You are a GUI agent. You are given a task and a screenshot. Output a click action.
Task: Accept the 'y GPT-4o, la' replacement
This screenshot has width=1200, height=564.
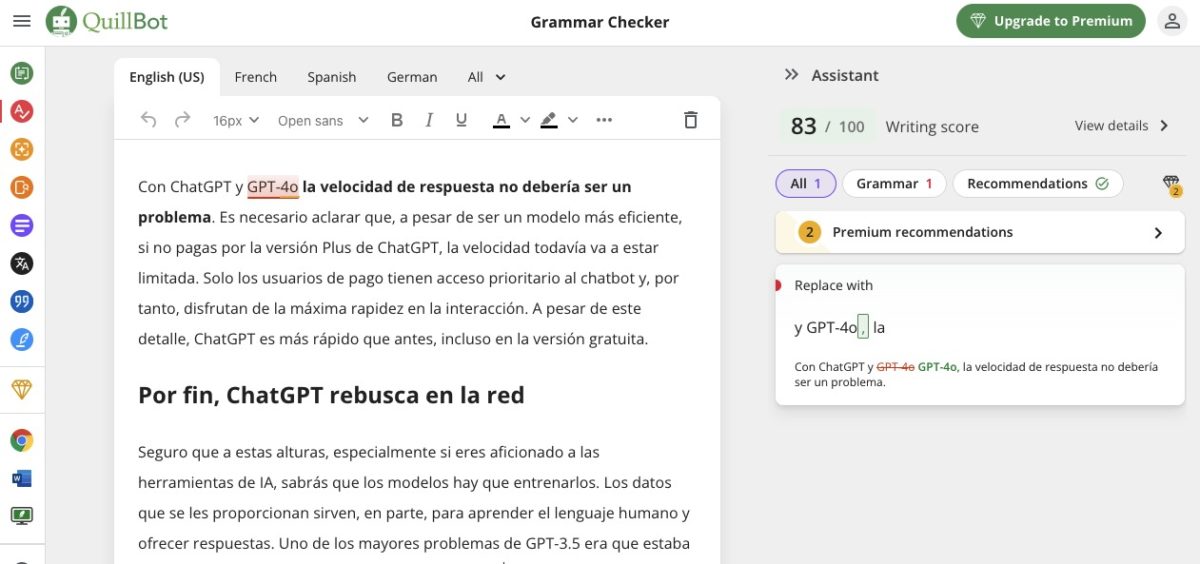(839, 327)
